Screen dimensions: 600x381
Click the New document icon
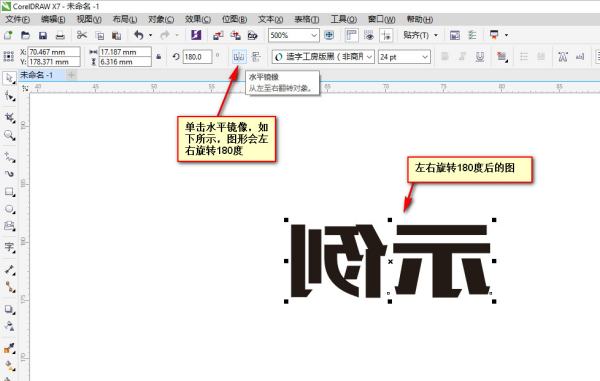tap(8, 36)
